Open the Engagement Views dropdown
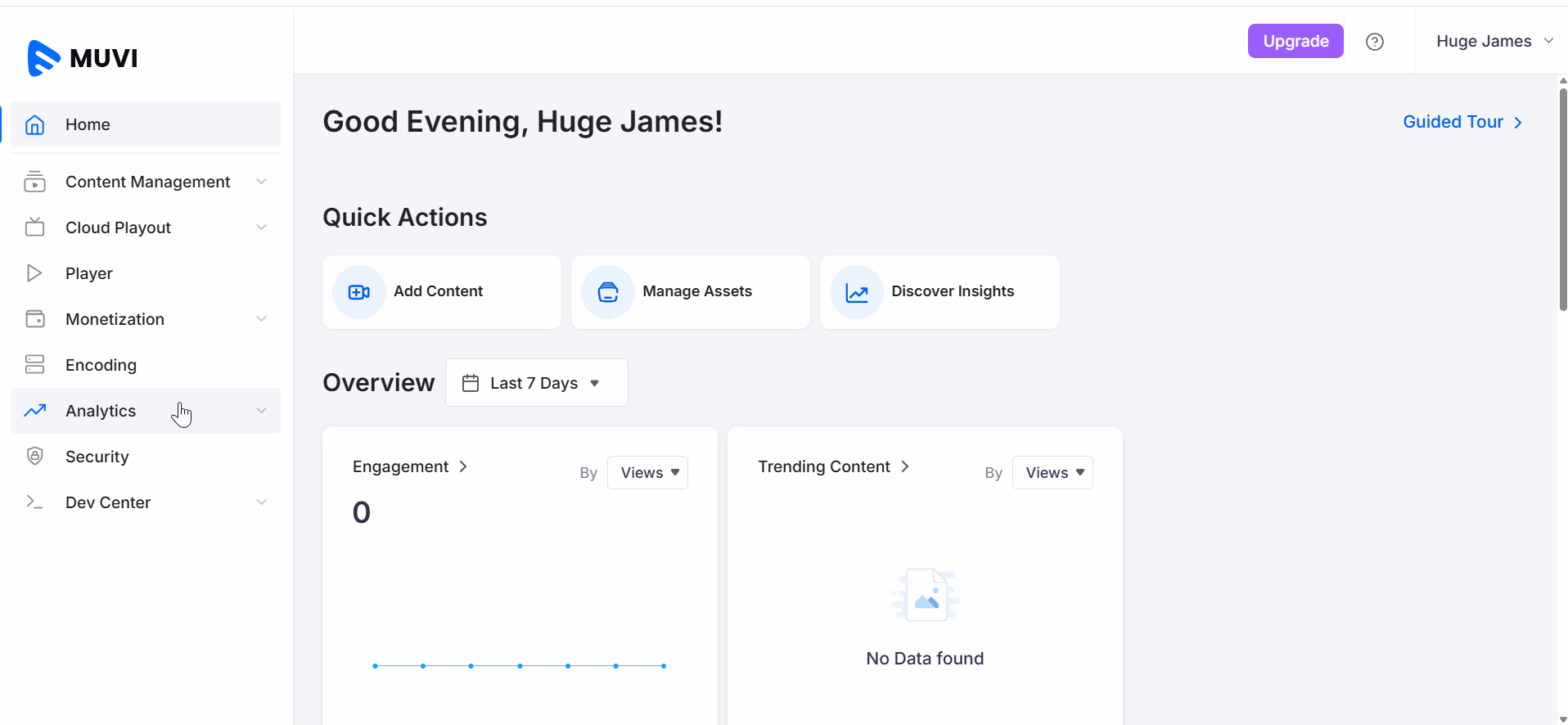This screenshot has width=1568, height=725. (x=647, y=473)
